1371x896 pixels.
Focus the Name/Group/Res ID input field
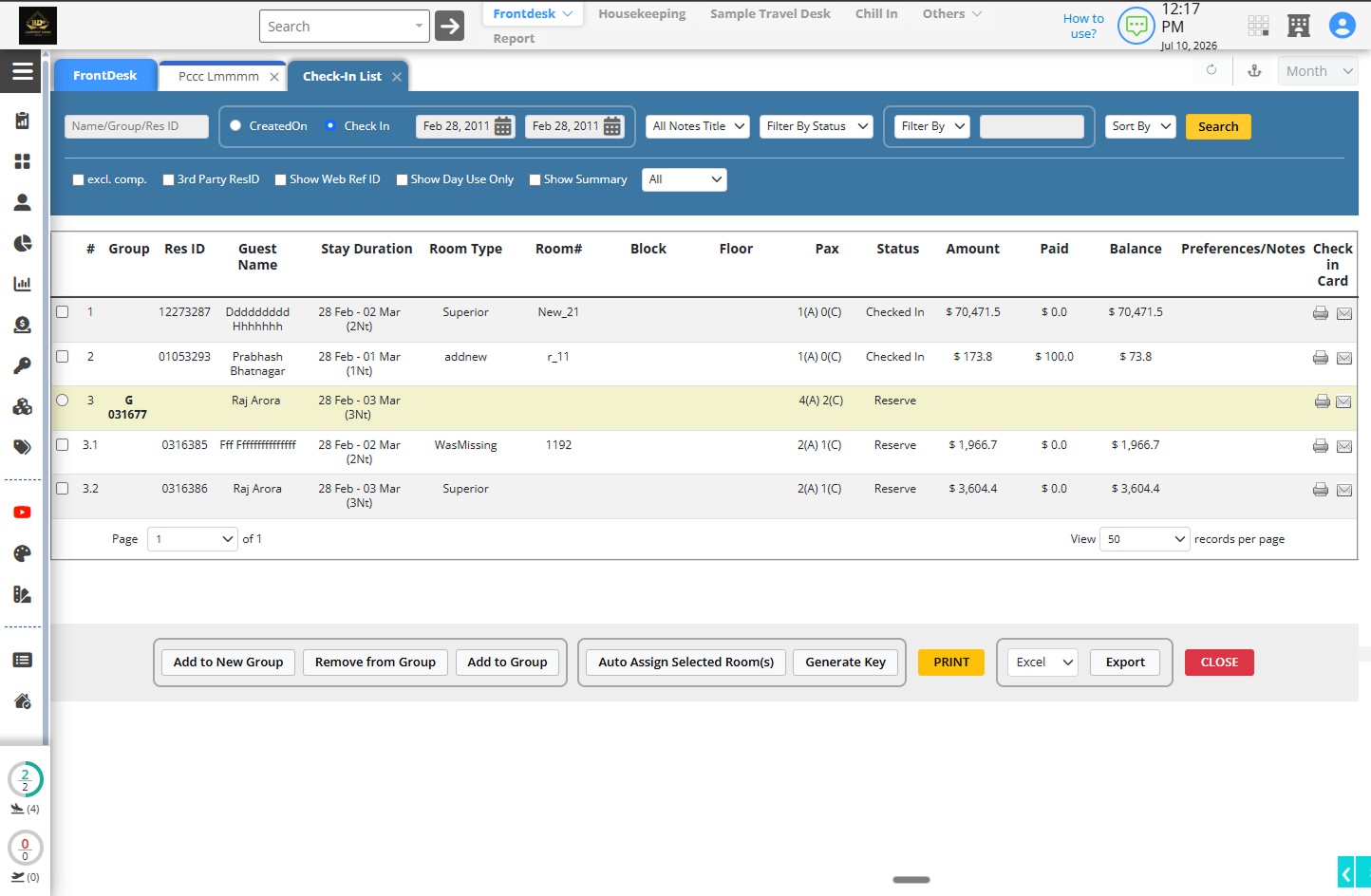coord(137,126)
